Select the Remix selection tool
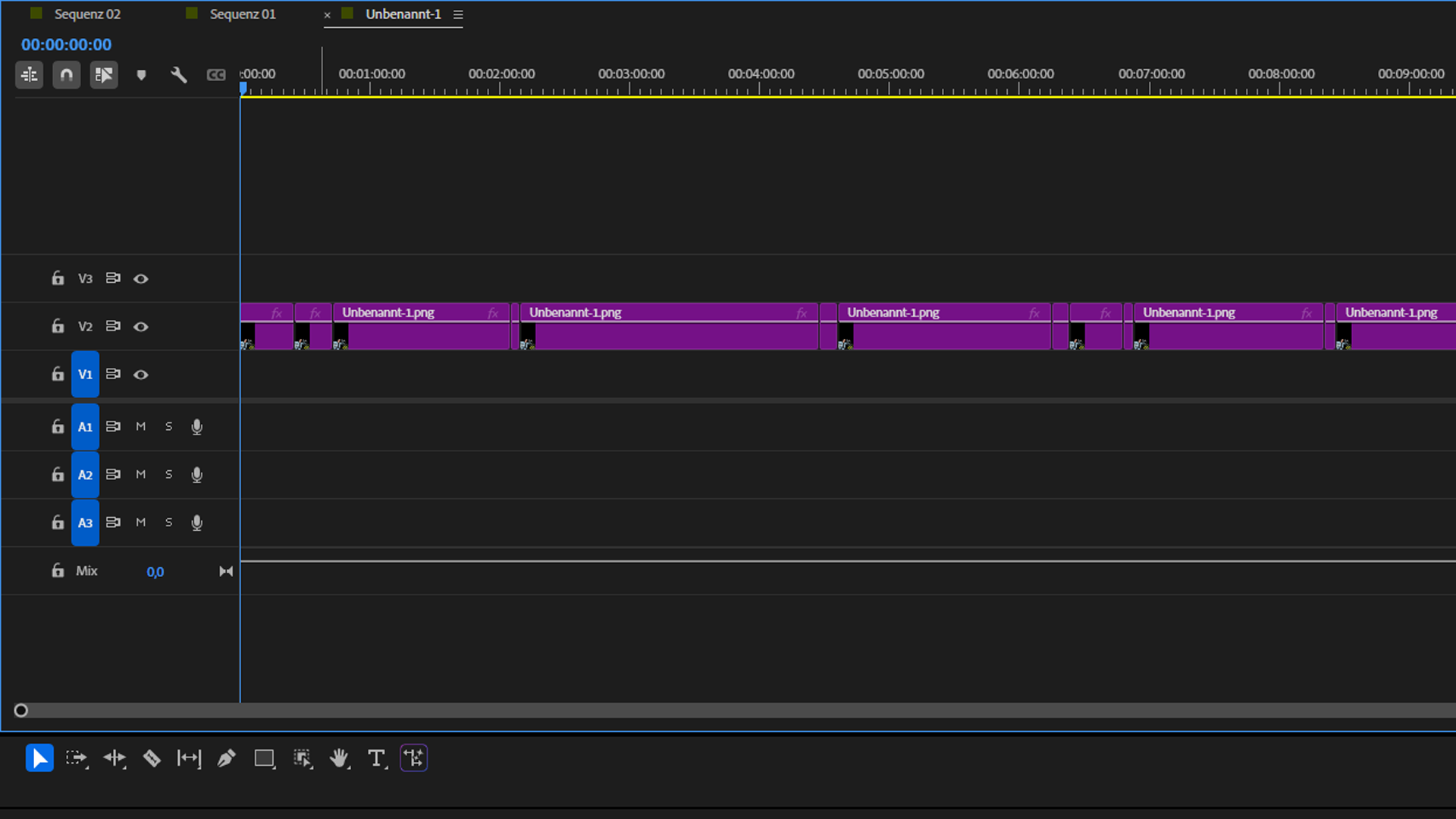Viewport: 1456px width, 819px height. click(x=303, y=758)
